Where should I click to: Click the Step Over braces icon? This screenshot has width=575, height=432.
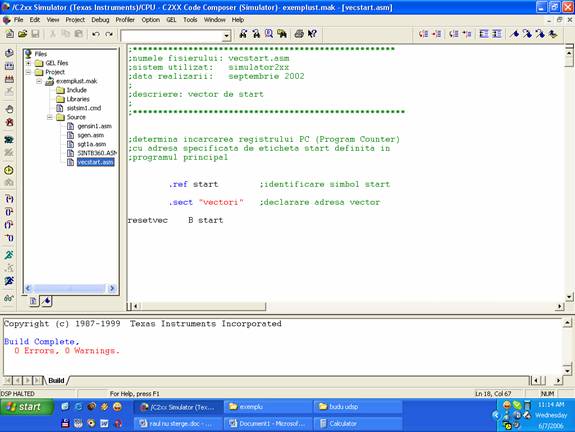click(9, 212)
